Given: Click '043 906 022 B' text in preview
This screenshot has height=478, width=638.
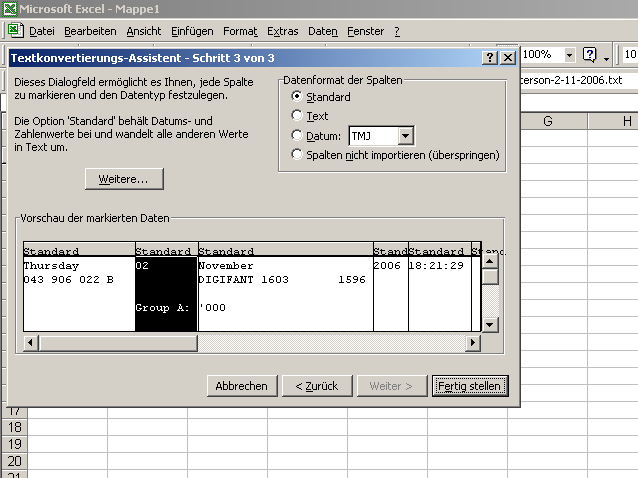Looking at the screenshot, I should pos(68,279).
